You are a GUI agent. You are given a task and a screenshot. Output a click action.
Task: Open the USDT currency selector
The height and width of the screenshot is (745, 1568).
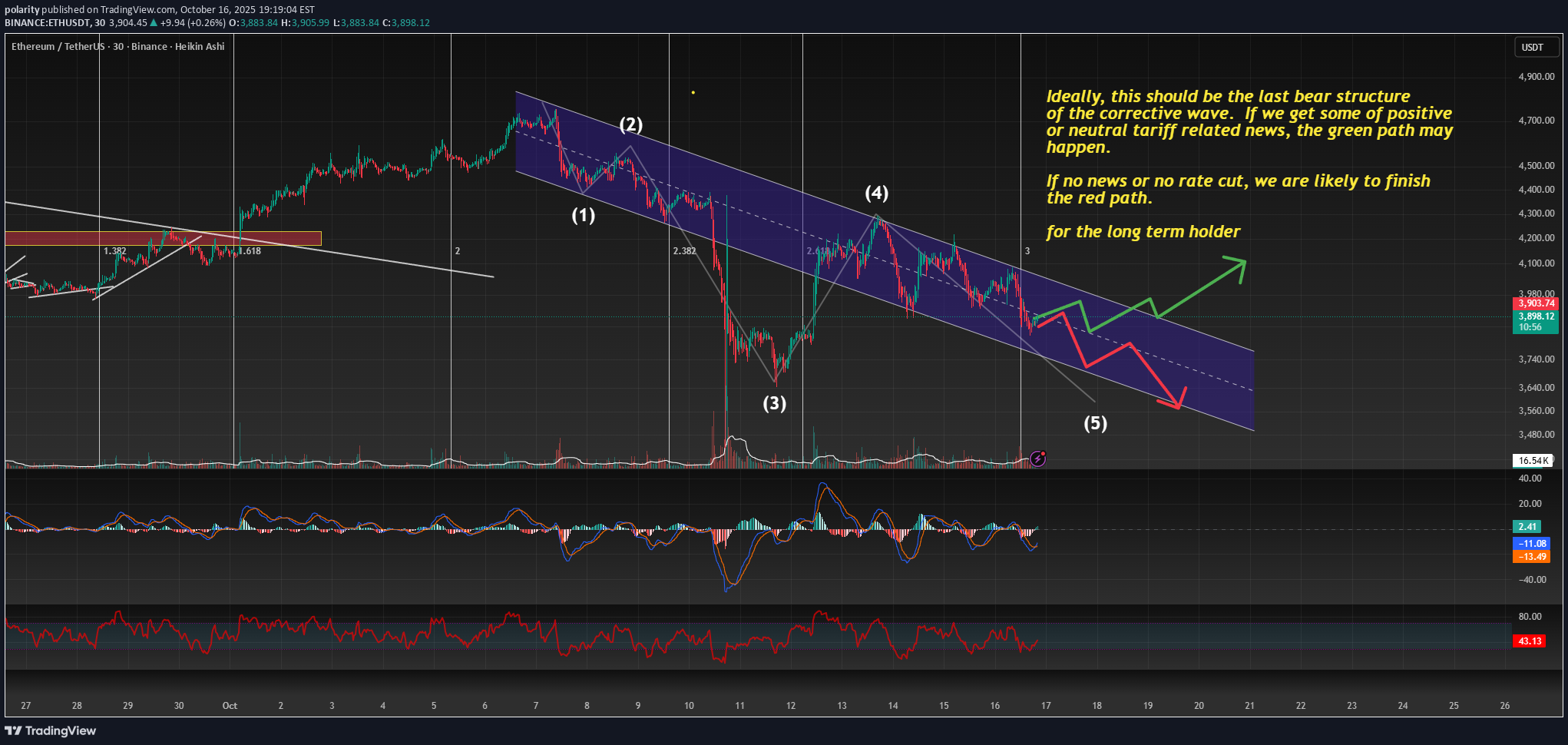(x=1533, y=47)
